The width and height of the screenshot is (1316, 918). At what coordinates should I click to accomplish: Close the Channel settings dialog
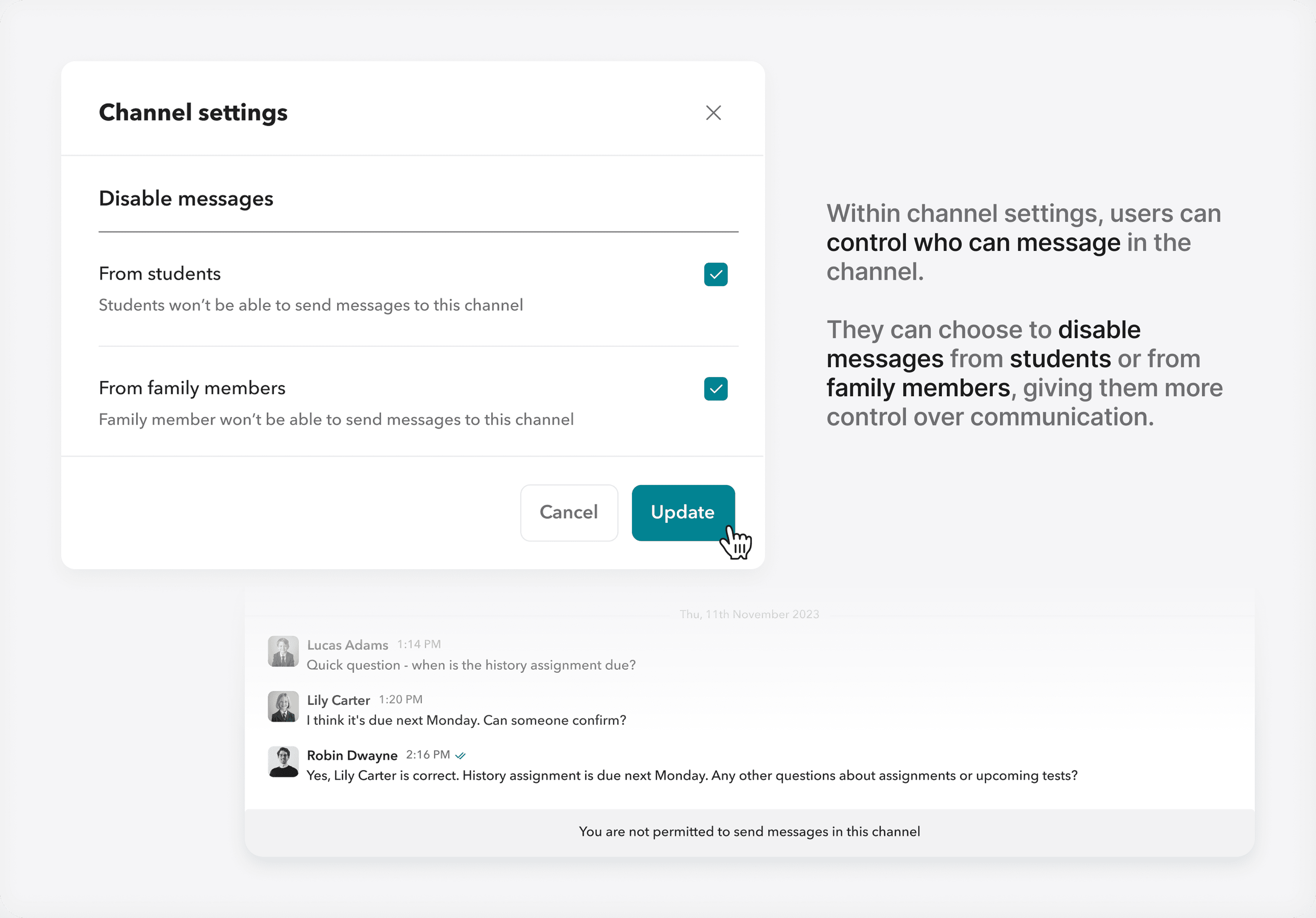713,113
